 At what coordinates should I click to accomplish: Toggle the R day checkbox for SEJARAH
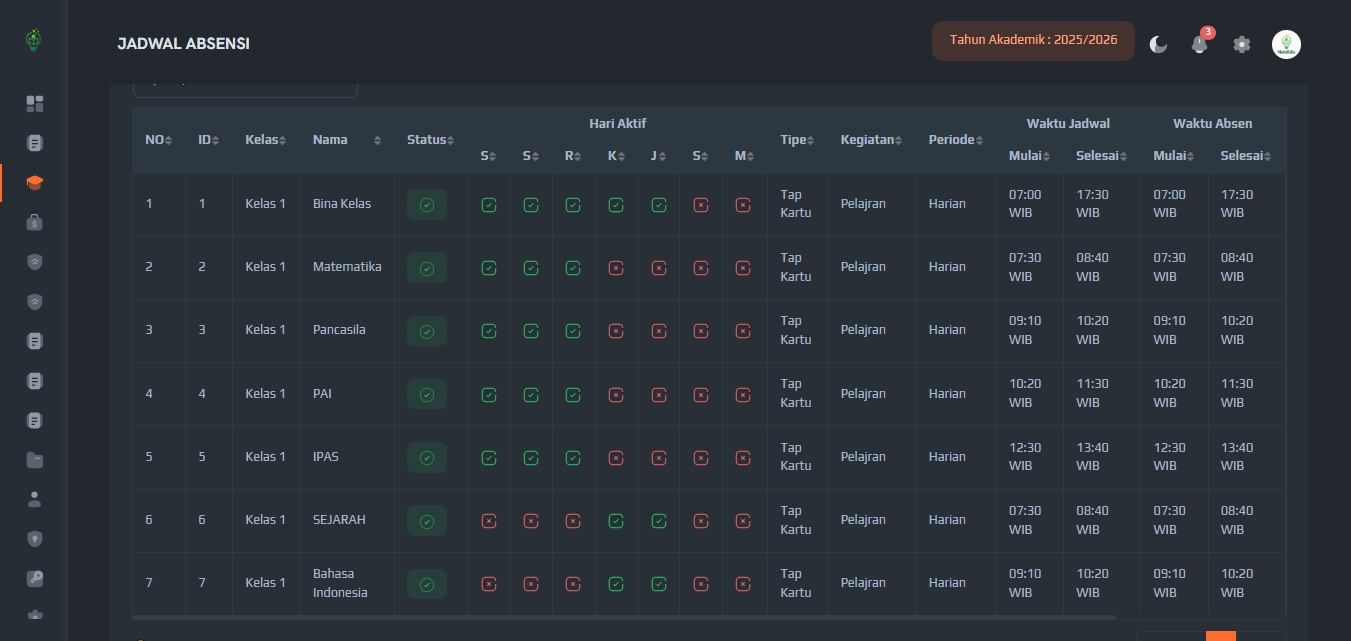click(573, 521)
